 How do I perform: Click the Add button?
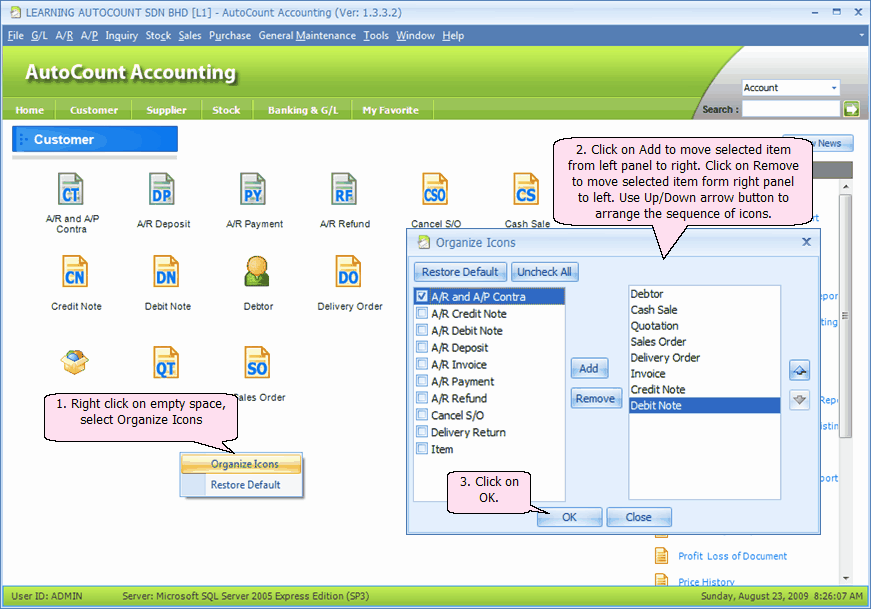click(589, 368)
